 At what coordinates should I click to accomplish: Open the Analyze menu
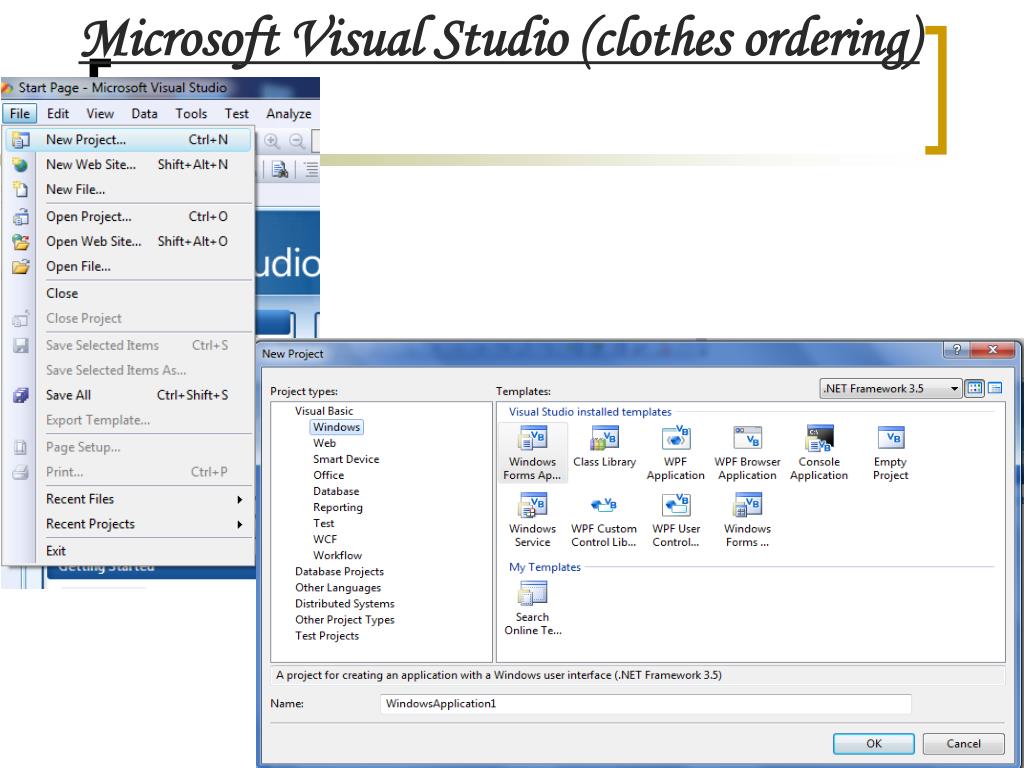pos(289,114)
